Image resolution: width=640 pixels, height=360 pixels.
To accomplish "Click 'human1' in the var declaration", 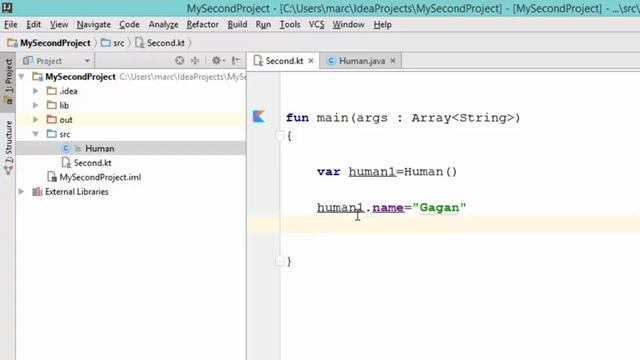I will coord(372,172).
